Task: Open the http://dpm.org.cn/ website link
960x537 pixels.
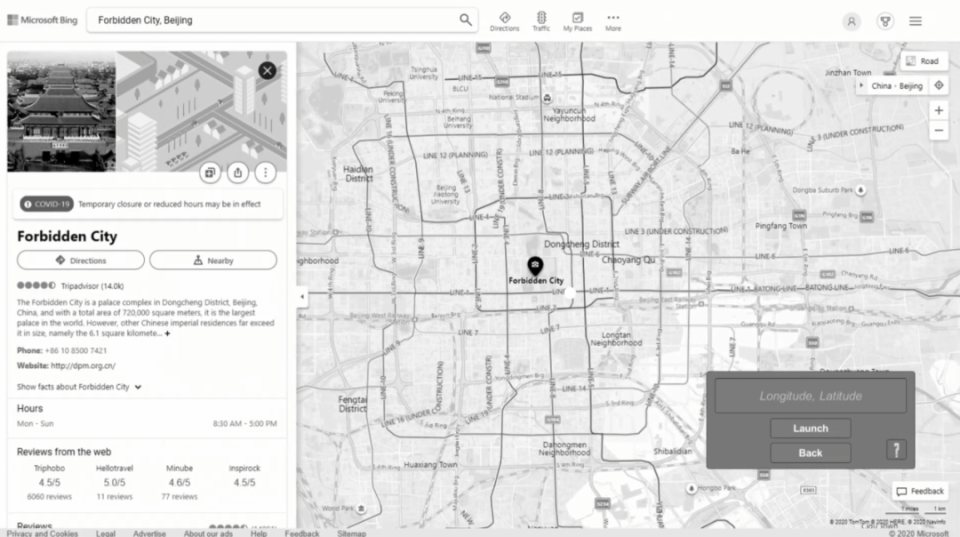Action: pyautogui.click(x=83, y=366)
